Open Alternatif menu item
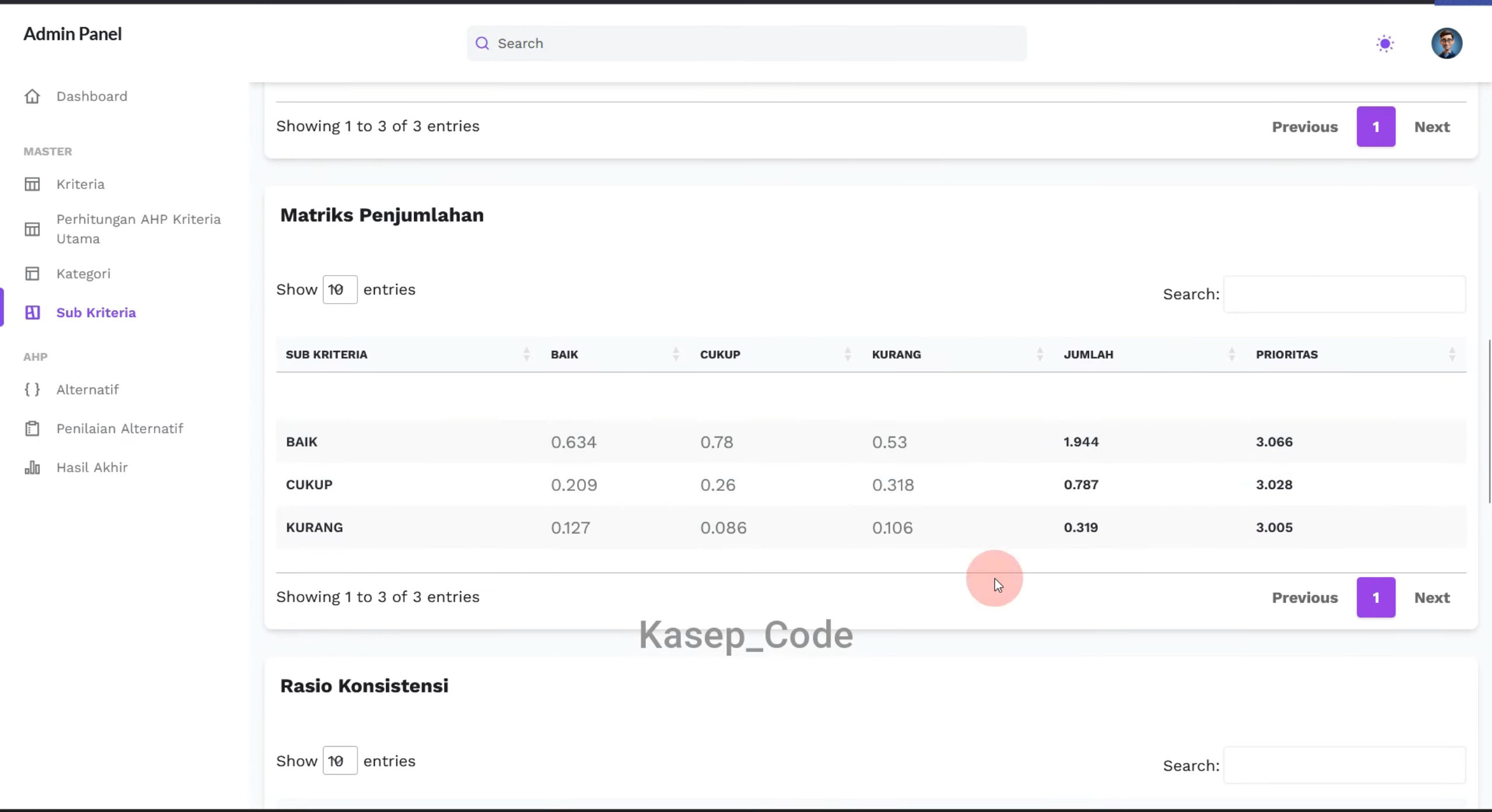 coord(87,389)
